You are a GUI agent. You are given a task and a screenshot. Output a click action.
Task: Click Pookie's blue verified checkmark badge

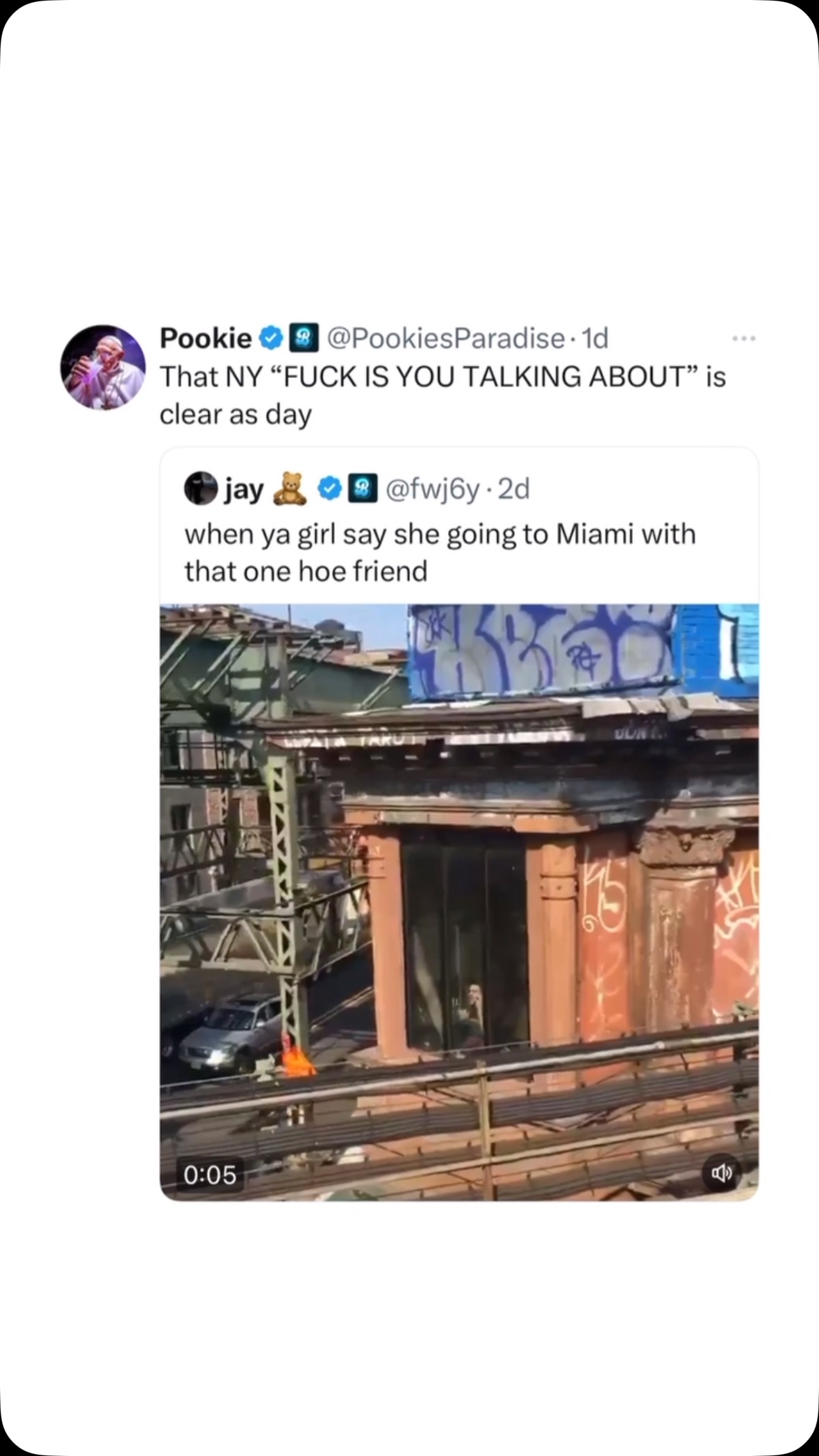point(270,338)
